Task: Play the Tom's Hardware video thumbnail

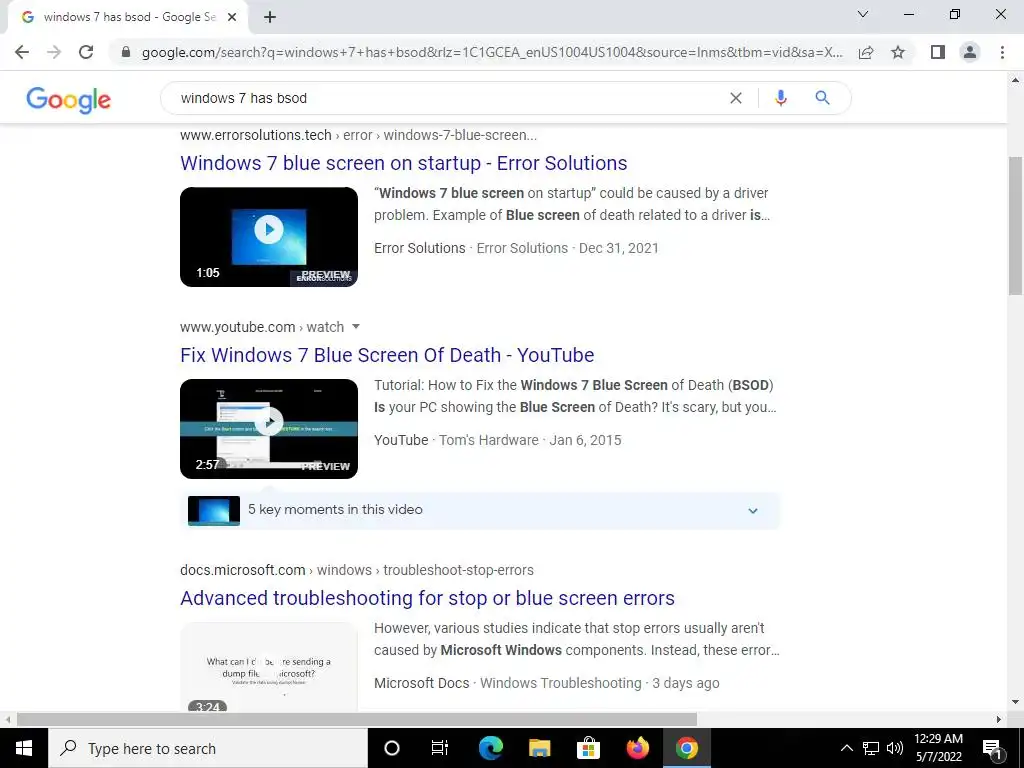Action: [x=269, y=428]
